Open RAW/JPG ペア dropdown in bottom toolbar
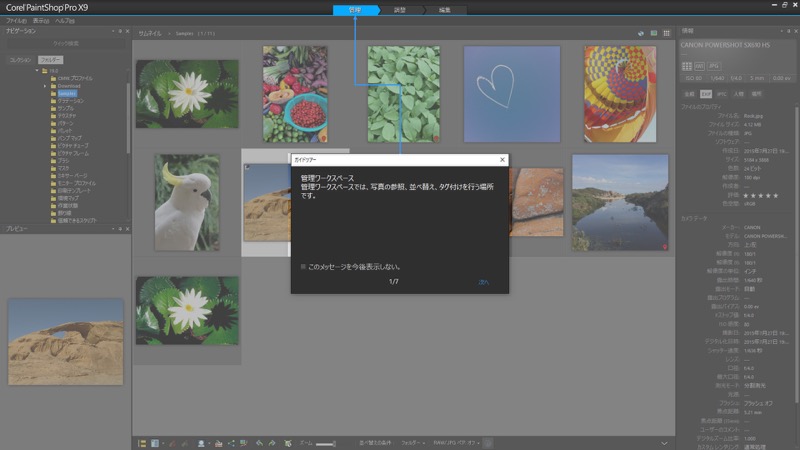 pos(457,442)
